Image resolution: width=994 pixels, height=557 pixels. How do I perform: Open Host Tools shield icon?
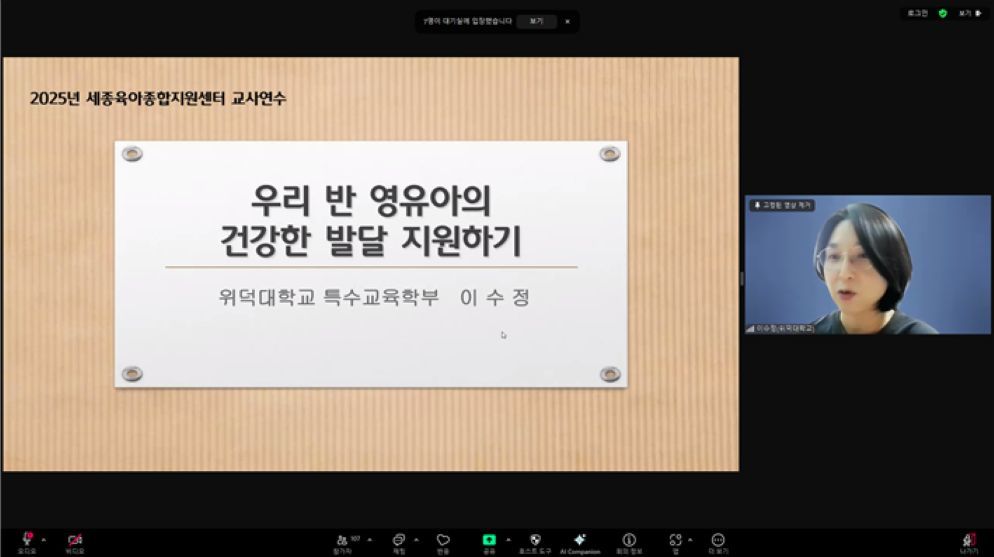click(535, 540)
